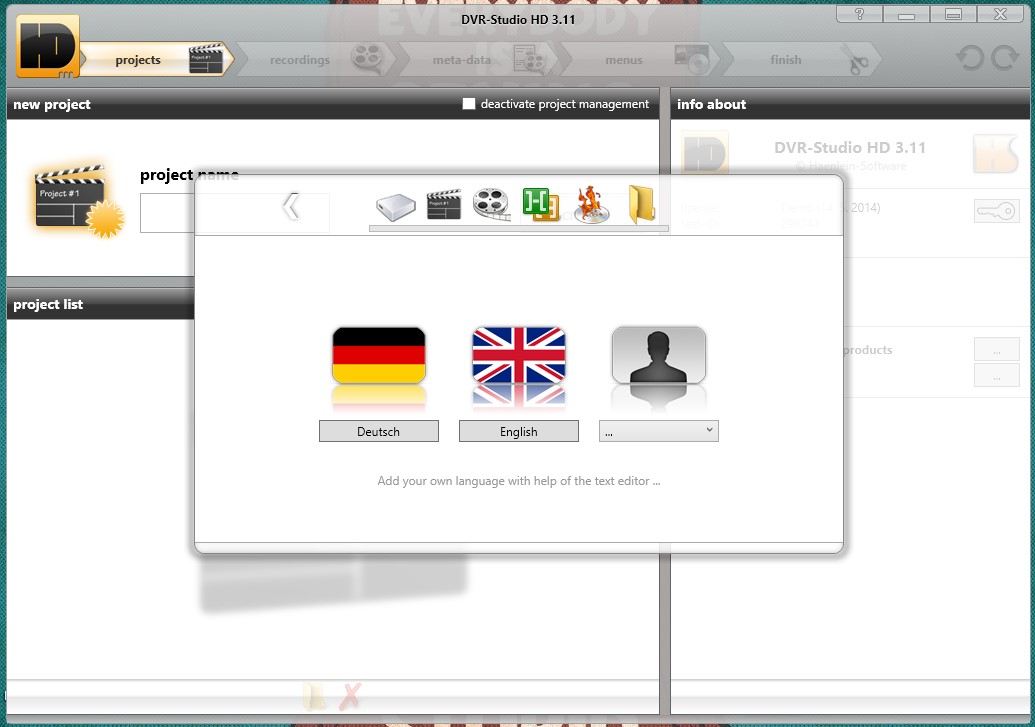This screenshot has width=1035, height=727.
Task: Switch to the finish step tab
Action: pos(801,59)
